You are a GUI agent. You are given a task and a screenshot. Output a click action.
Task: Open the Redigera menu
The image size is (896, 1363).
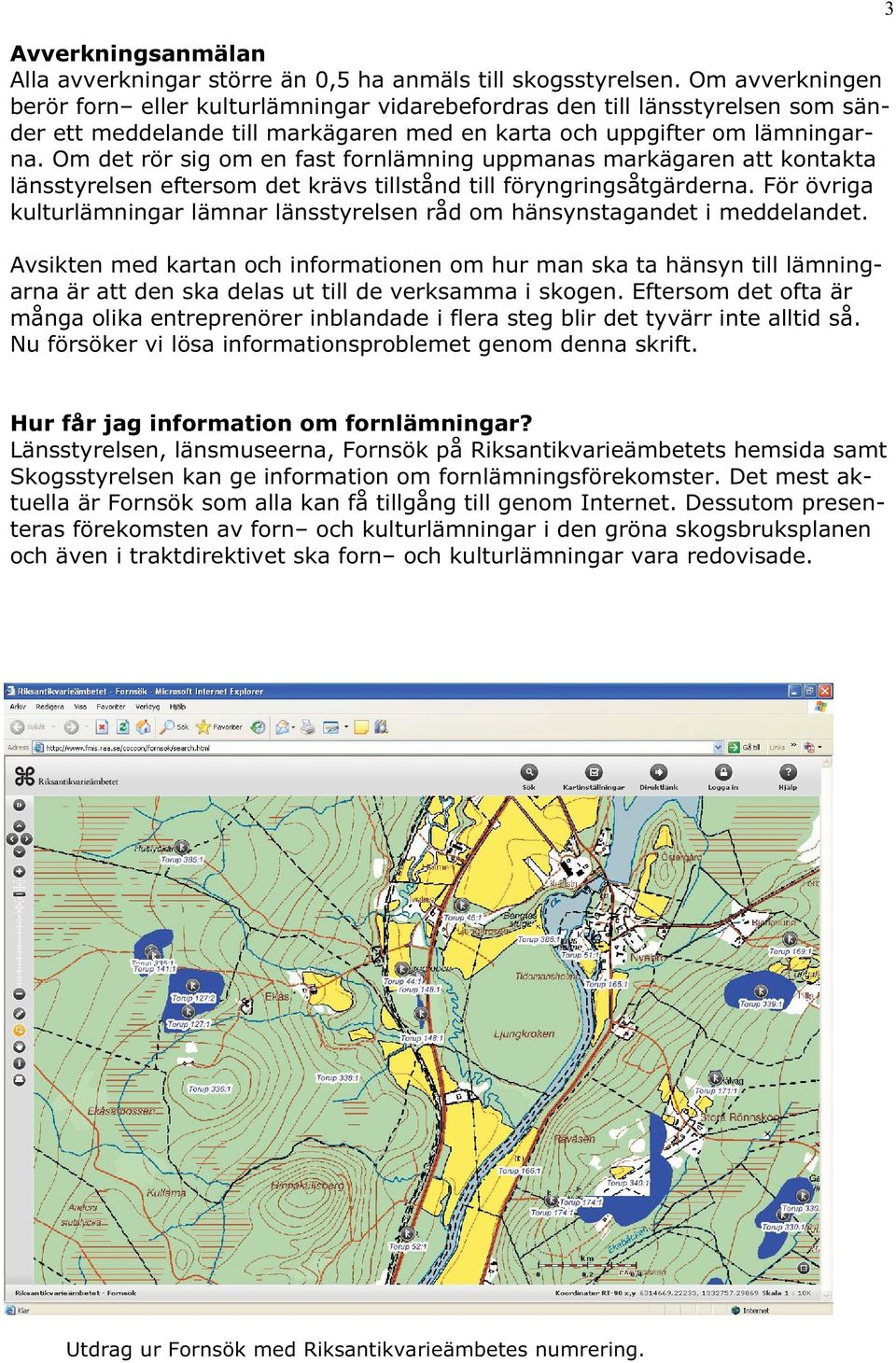click(49, 707)
